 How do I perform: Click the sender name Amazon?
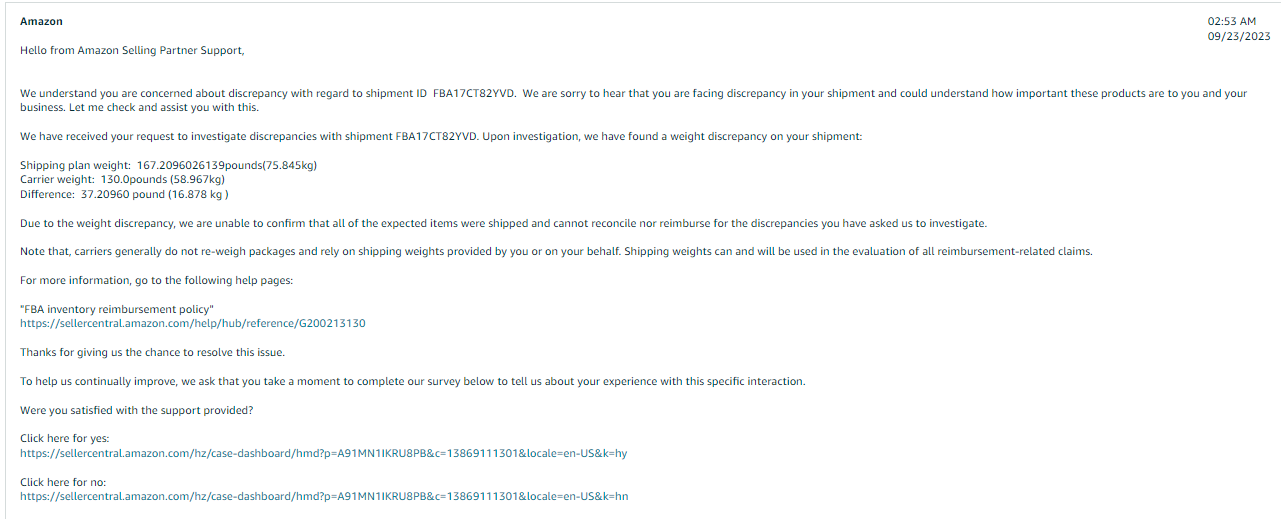point(41,22)
